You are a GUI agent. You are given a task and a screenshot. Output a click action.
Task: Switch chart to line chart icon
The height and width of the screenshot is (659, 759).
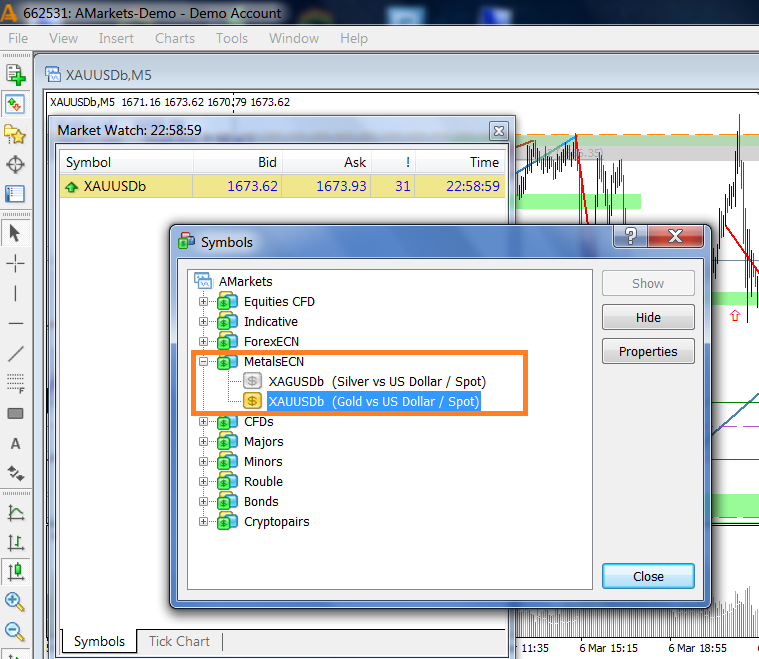[x=15, y=513]
